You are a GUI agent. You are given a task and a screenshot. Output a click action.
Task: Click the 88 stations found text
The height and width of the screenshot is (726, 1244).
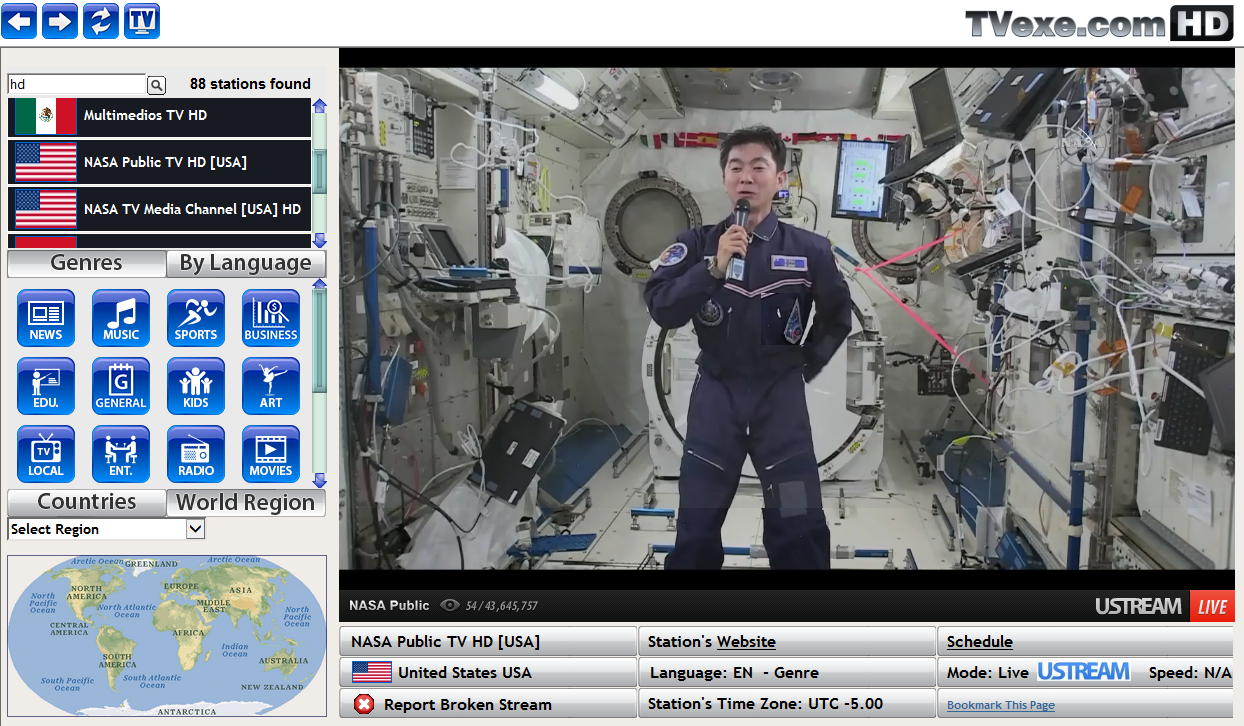[250, 84]
